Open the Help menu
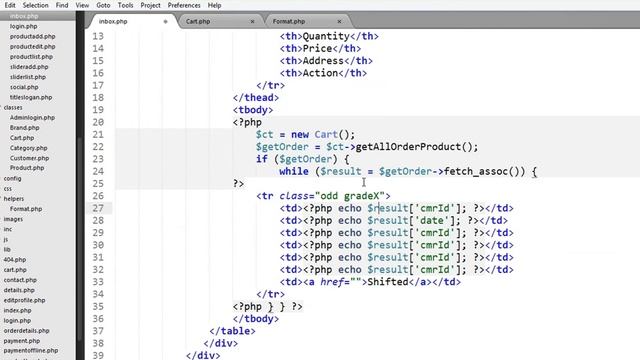Image resolution: width=640 pixels, height=360 pixels. coord(214,5)
